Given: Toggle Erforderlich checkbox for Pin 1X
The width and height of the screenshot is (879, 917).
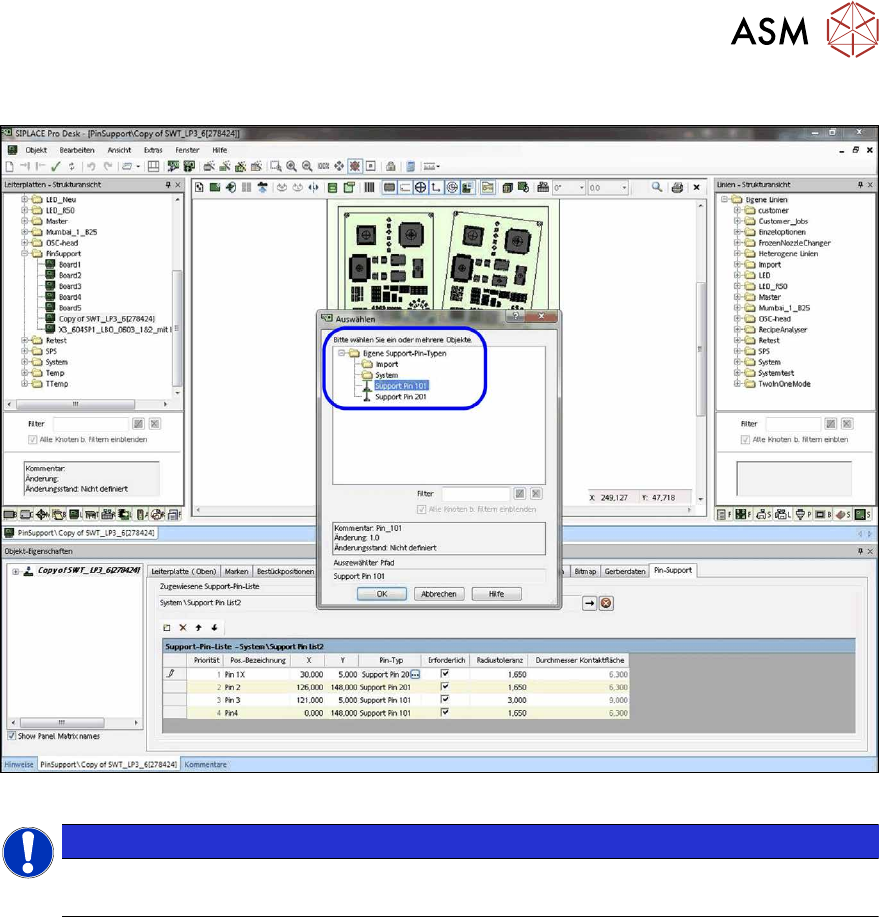Looking at the screenshot, I should click(x=445, y=674).
